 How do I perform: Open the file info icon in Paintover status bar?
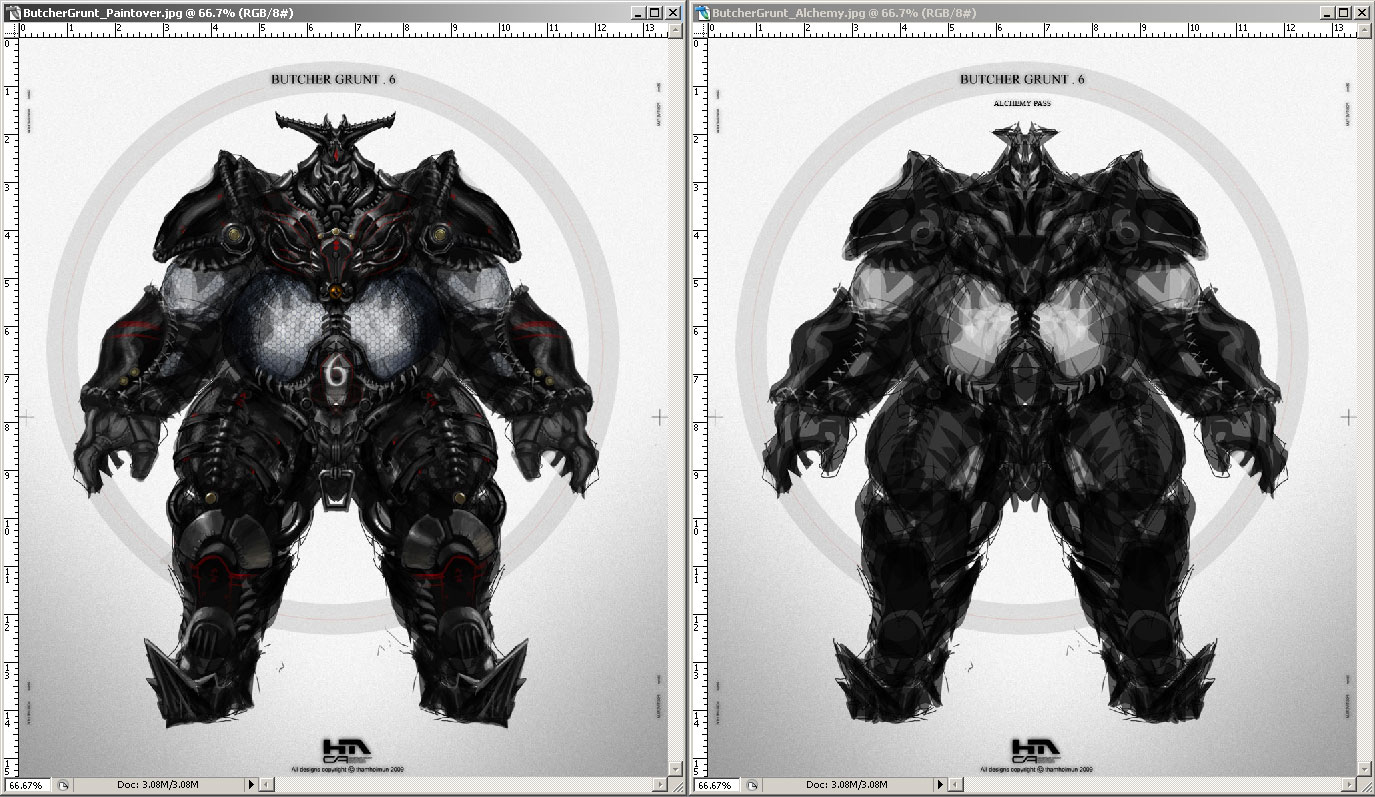pos(63,785)
